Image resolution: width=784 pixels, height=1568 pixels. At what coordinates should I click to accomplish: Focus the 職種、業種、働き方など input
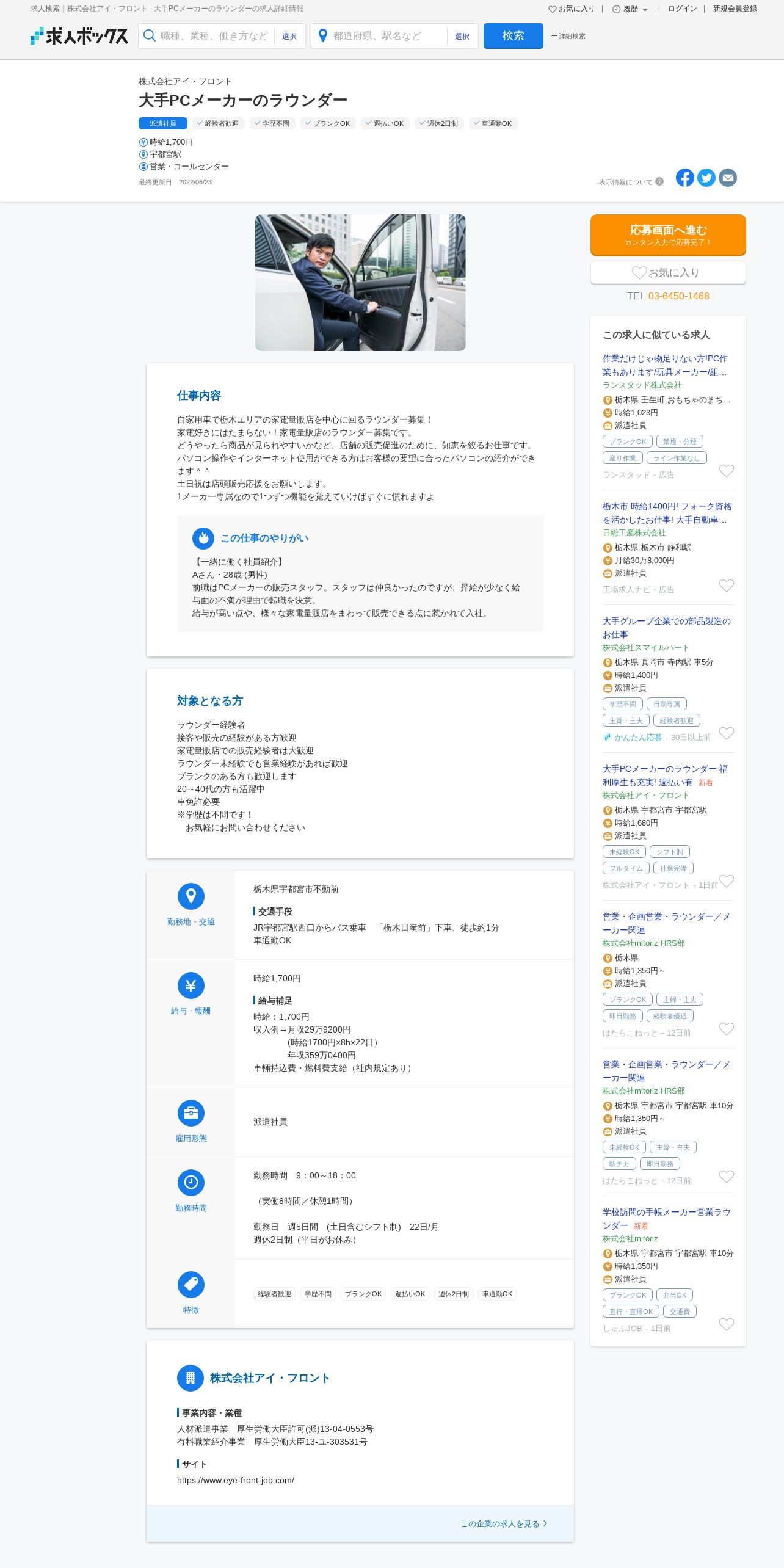[214, 36]
